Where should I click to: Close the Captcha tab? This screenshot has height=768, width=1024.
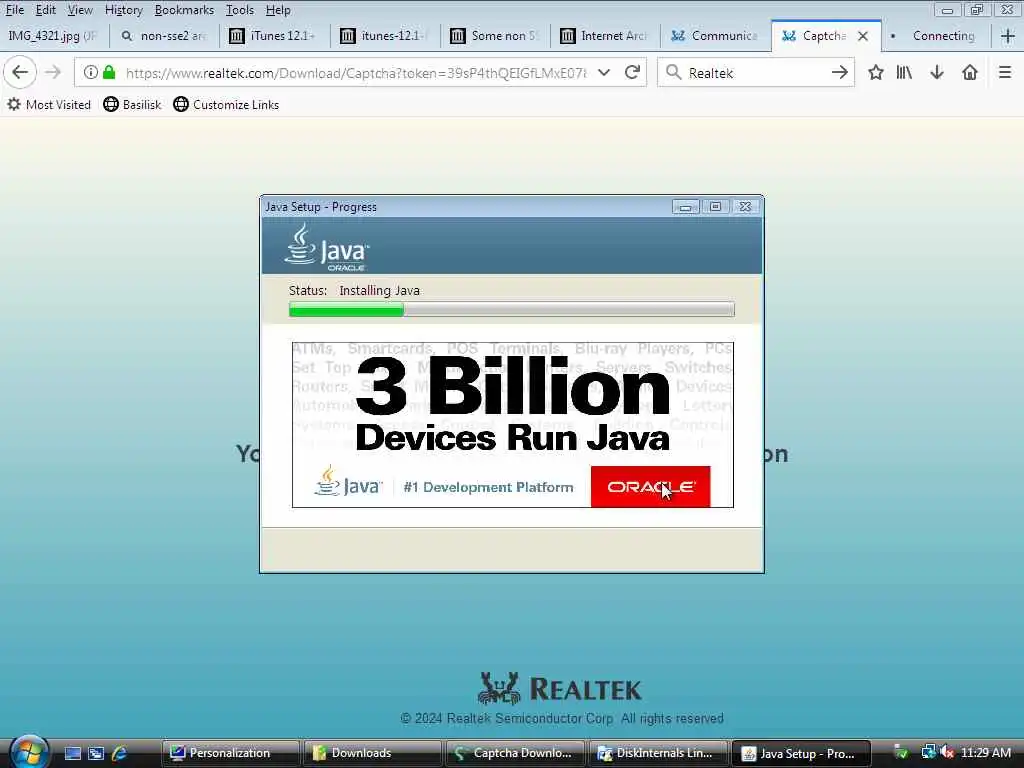(863, 36)
